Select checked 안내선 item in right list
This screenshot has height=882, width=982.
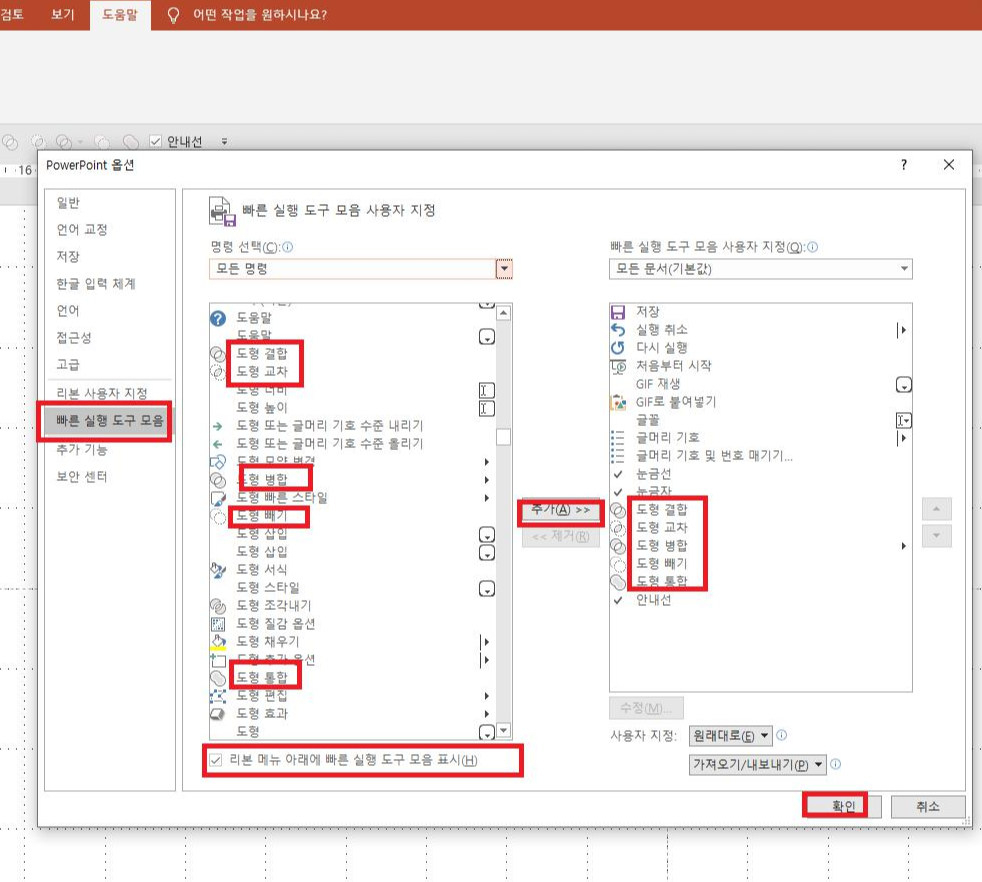click(653, 600)
